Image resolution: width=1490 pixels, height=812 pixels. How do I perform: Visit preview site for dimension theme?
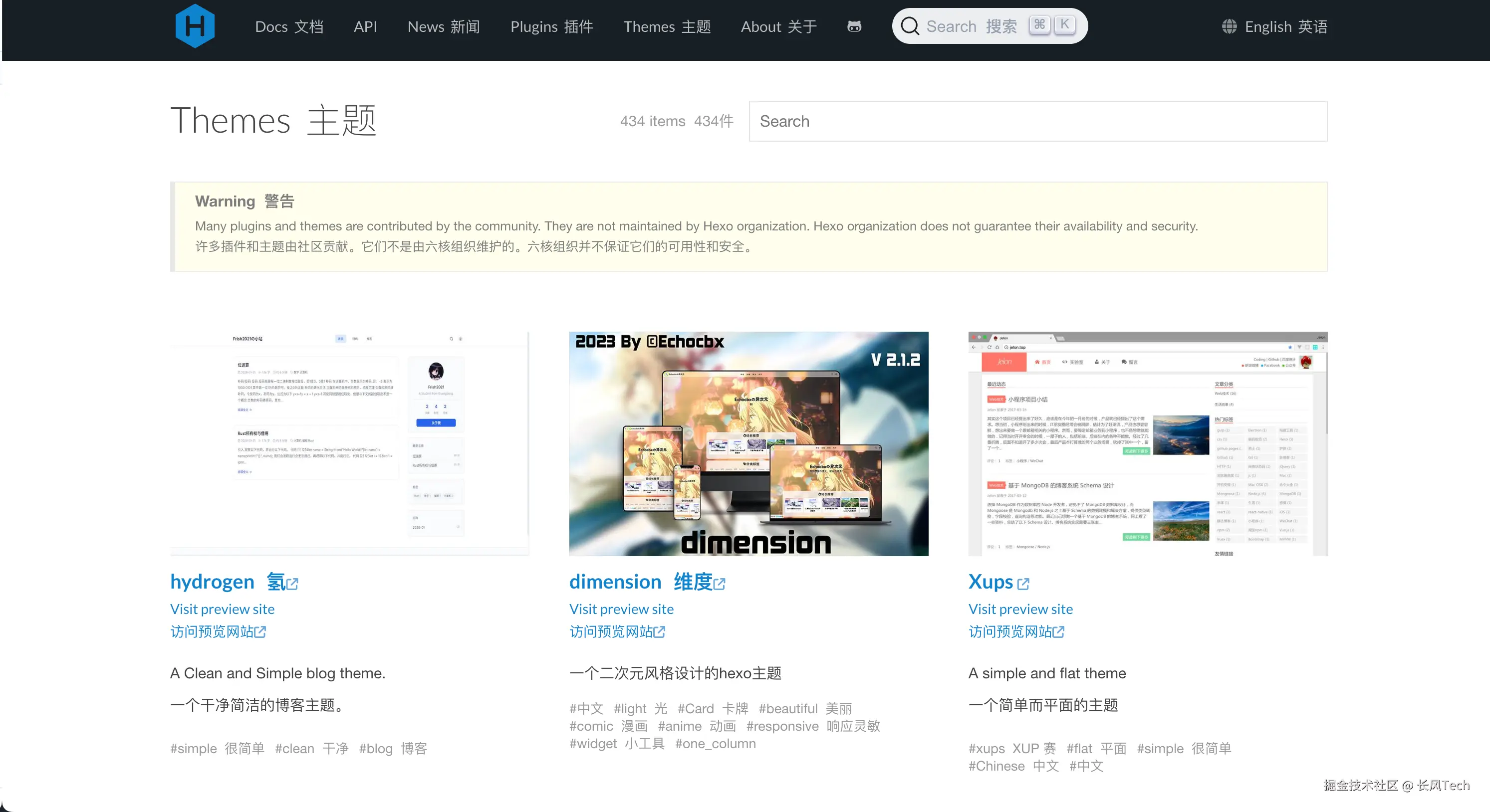pos(621,609)
